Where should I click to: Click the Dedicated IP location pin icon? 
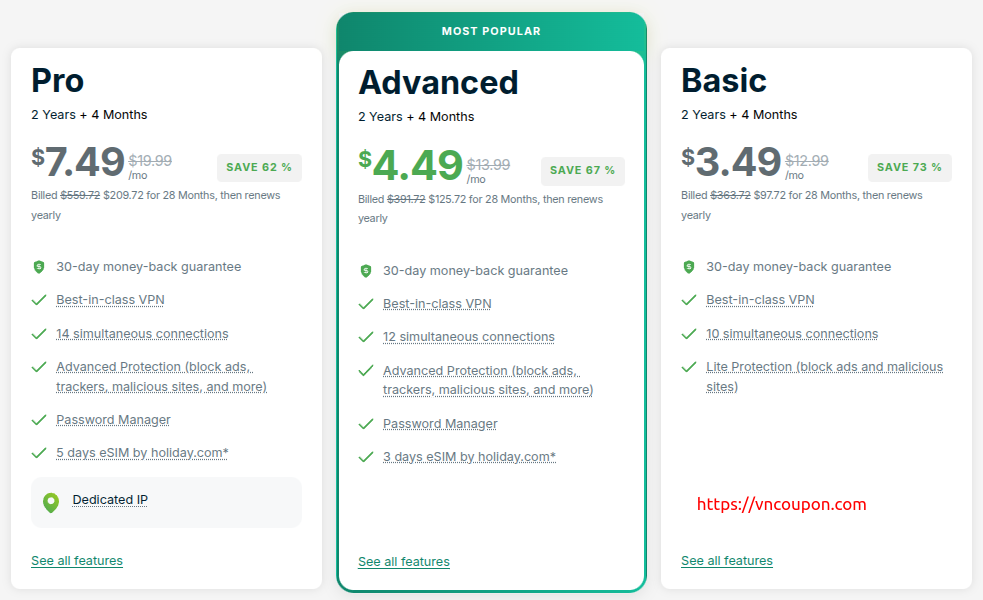[x=51, y=502]
